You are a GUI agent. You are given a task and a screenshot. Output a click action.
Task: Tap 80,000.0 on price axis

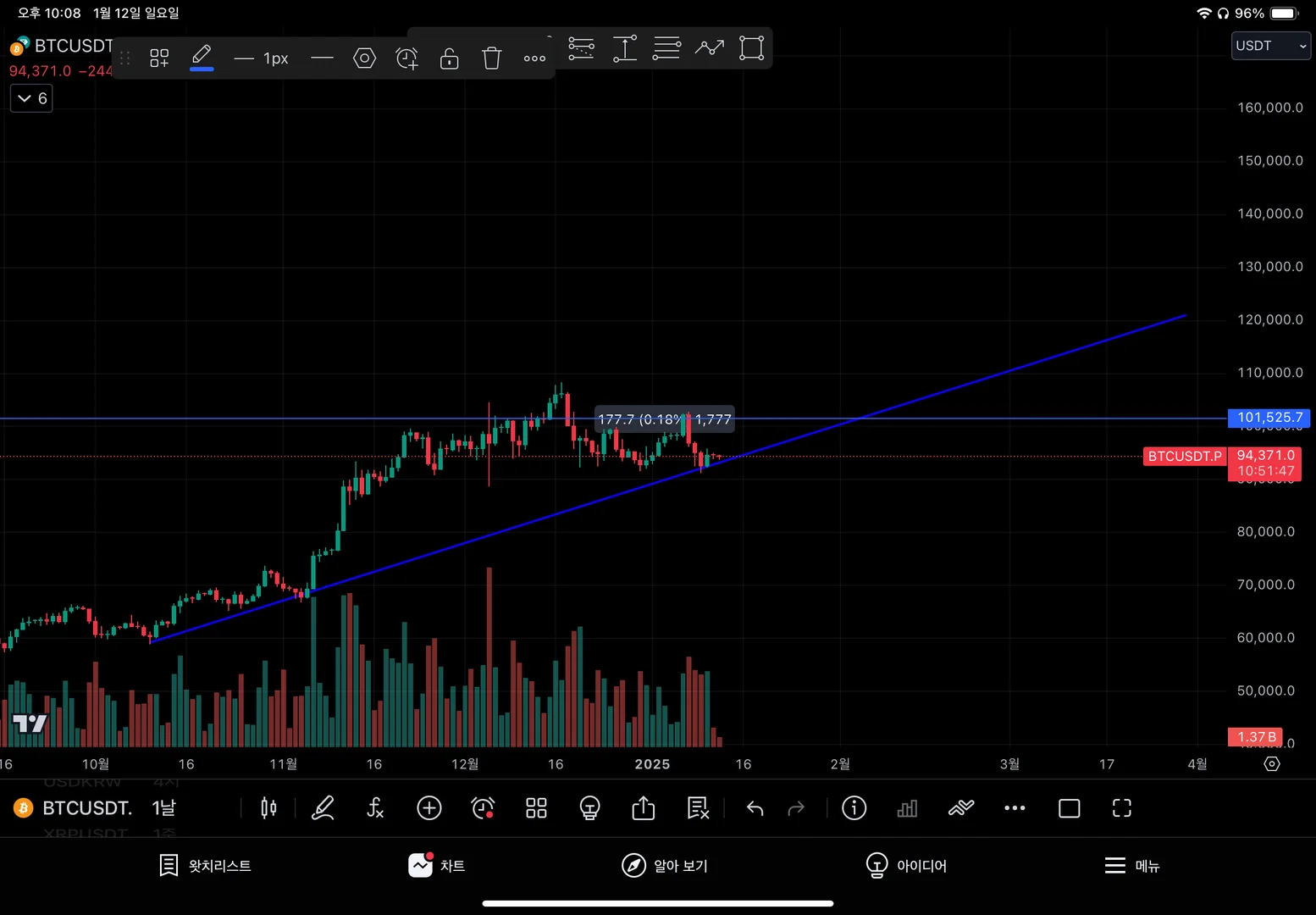pos(1266,532)
